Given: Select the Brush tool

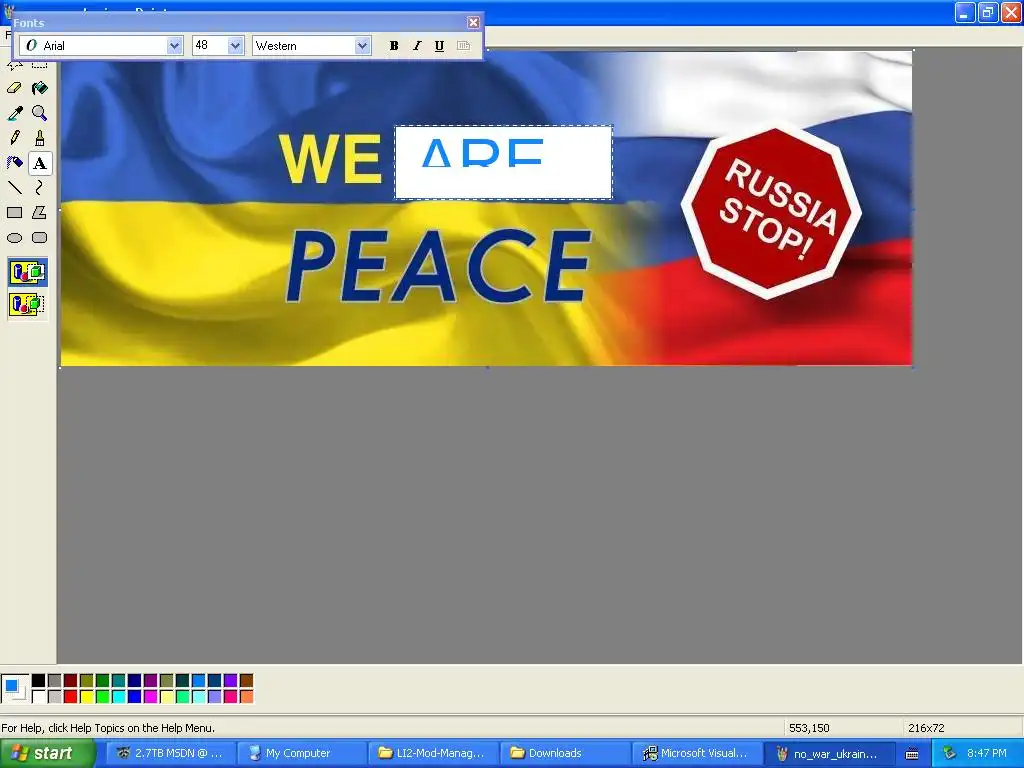Looking at the screenshot, I should [40, 138].
